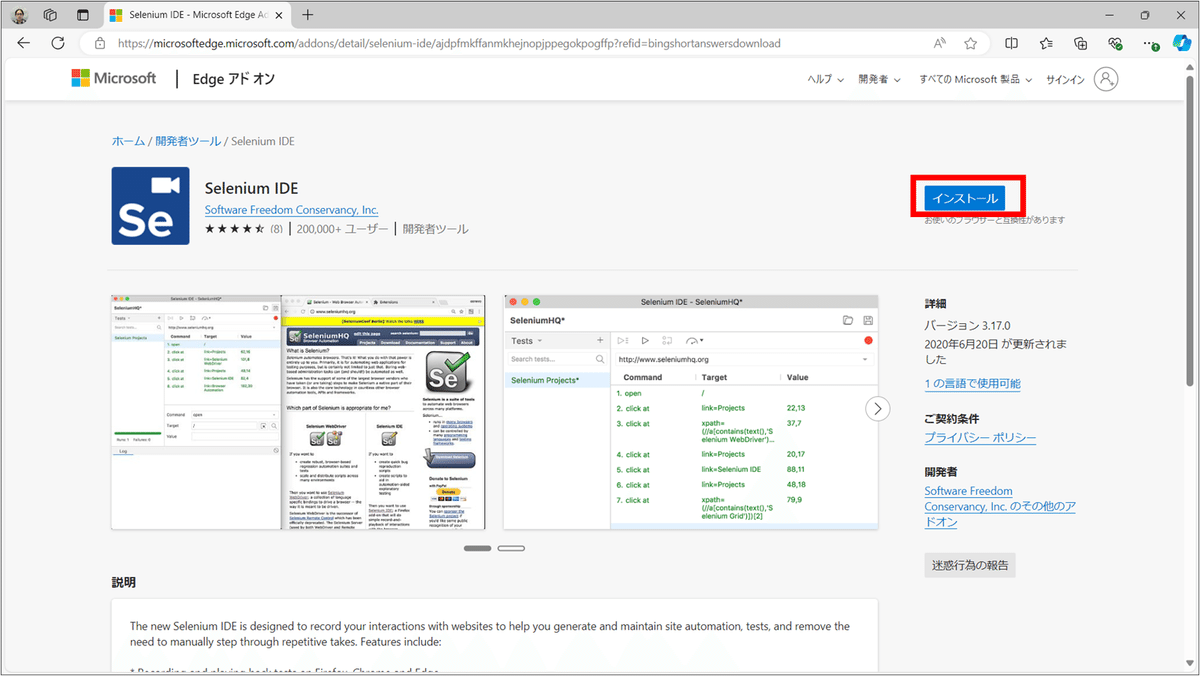Open the Edge workspaces icon
Viewport: 1200px width, 676px height.
[50, 15]
